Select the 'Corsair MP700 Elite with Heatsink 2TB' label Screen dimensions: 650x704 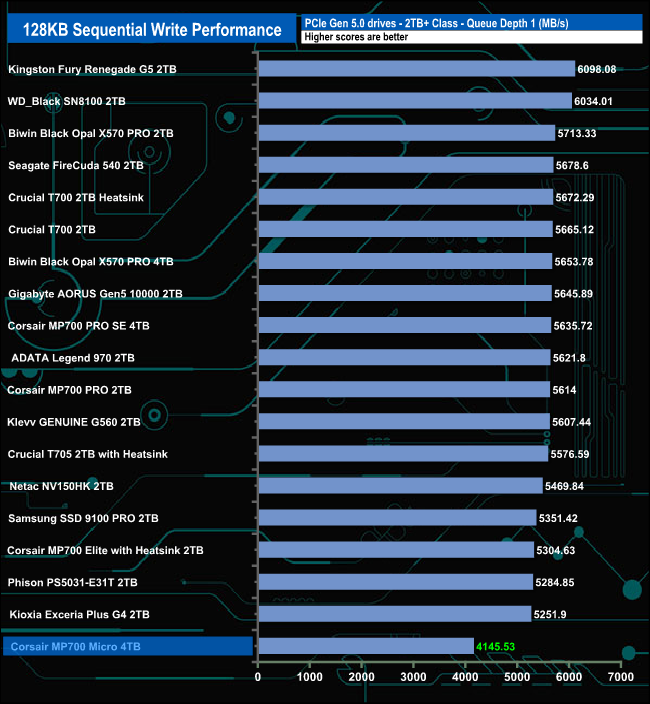pos(105,550)
